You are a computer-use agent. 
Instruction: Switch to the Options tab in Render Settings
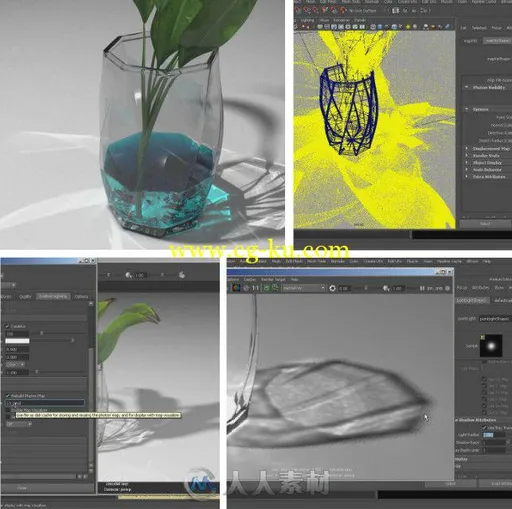pos(81,296)
